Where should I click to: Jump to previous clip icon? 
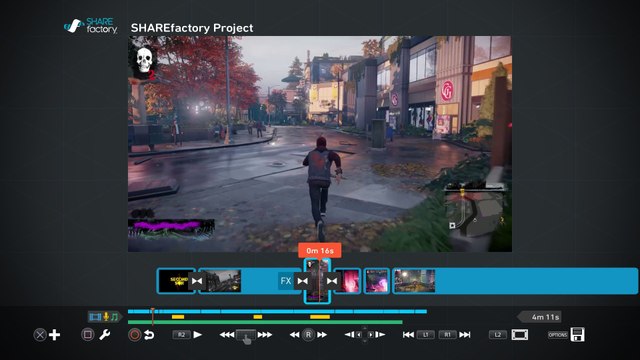point(408,335)
